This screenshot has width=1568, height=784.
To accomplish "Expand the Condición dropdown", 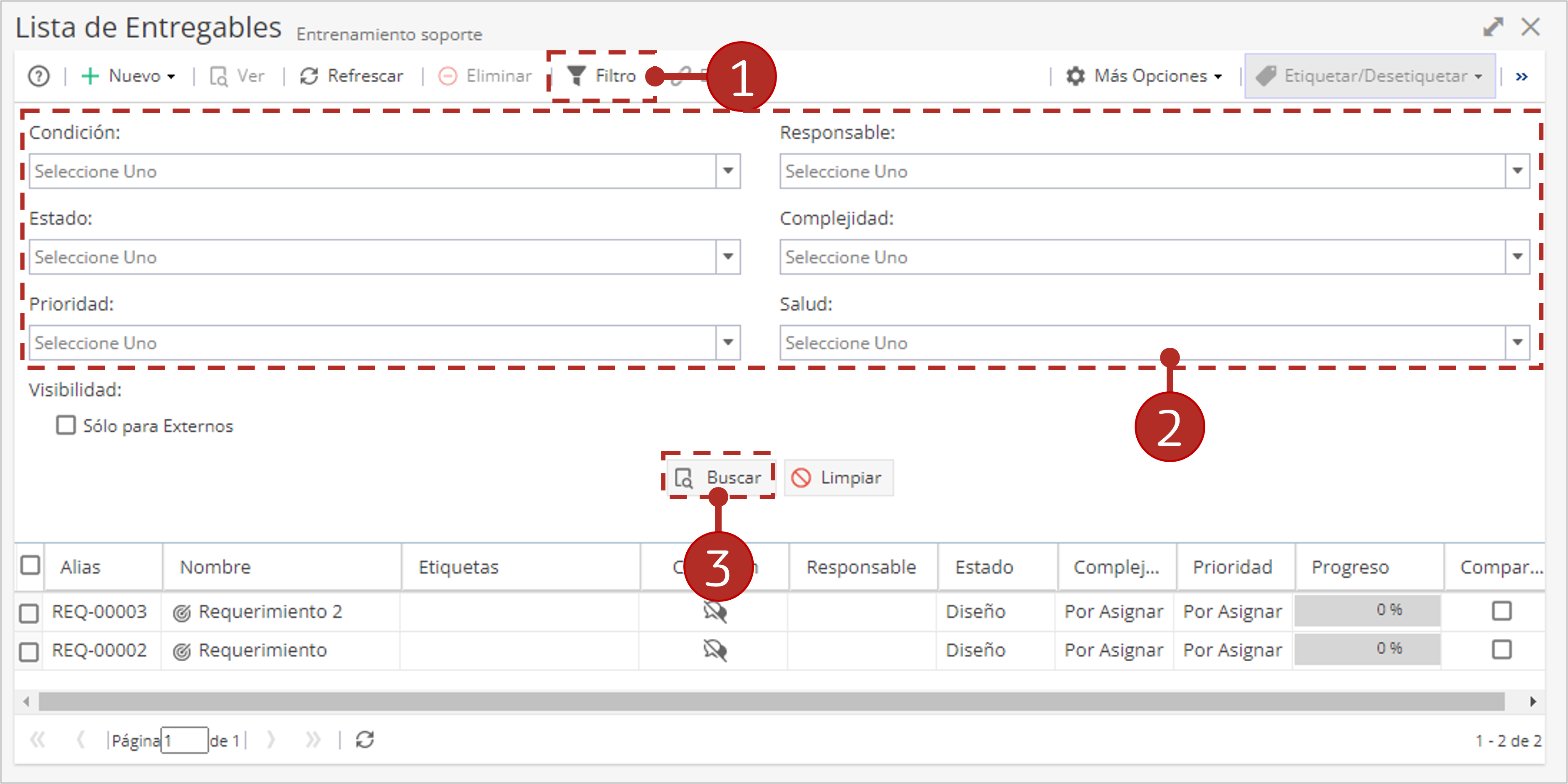I will coord(728,171).
